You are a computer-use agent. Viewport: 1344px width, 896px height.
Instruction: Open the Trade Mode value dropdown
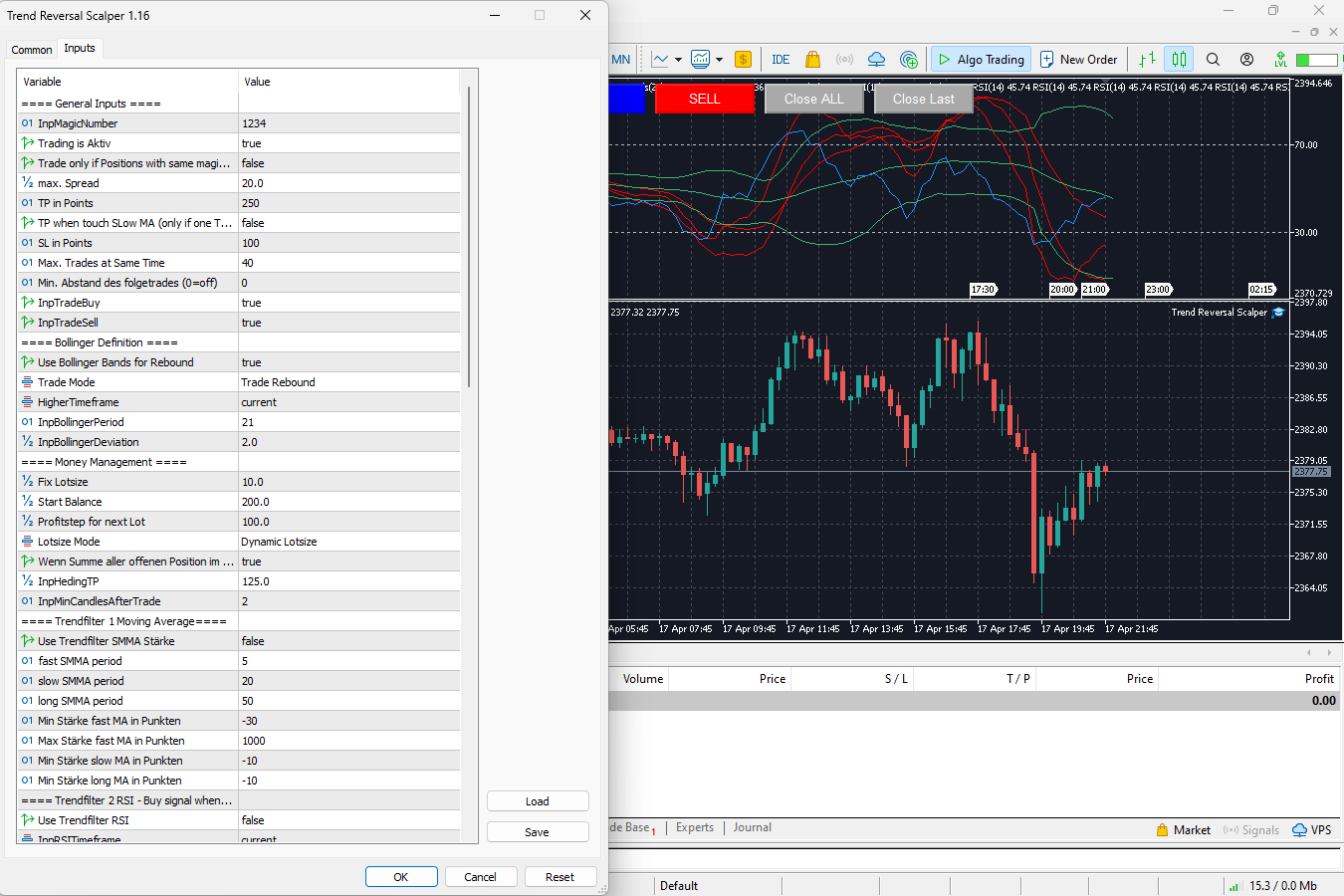pyautogui.click(x=348, y=382)
